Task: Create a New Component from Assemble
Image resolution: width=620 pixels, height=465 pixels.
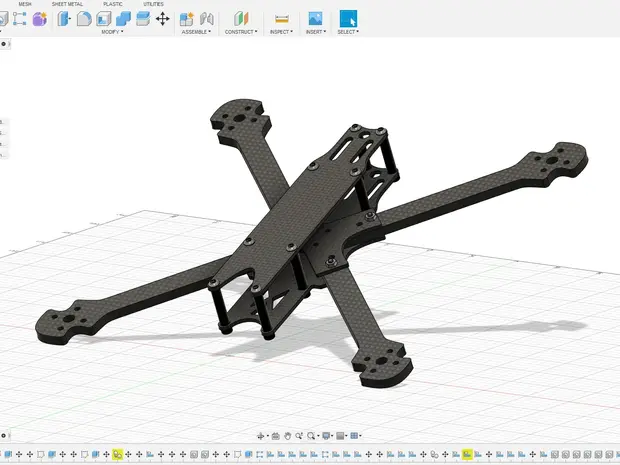Action: coord(187,19)
